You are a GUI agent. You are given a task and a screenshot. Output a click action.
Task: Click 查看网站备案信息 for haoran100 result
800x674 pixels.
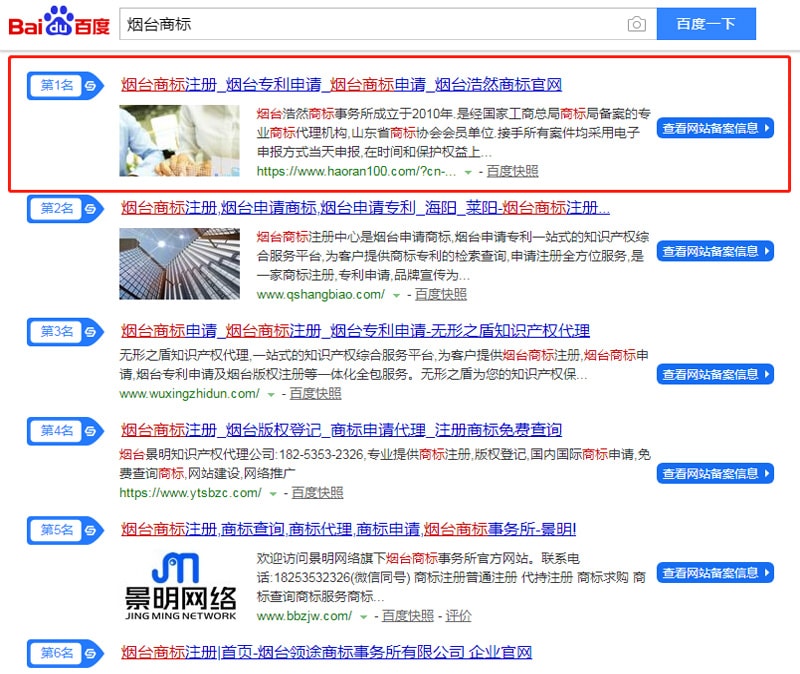coord(715,128)
